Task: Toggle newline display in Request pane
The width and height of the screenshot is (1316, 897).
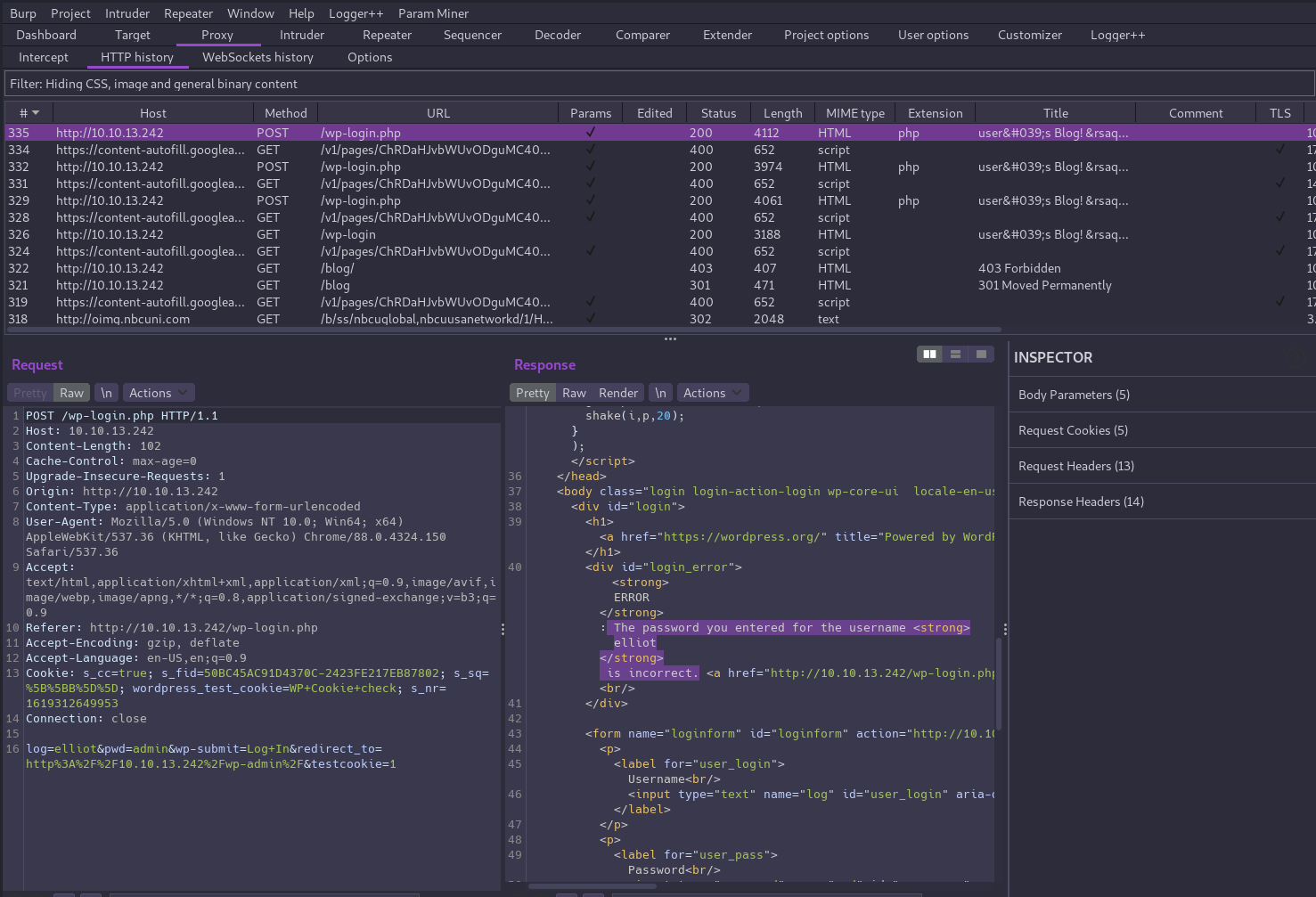Action: 106,393
